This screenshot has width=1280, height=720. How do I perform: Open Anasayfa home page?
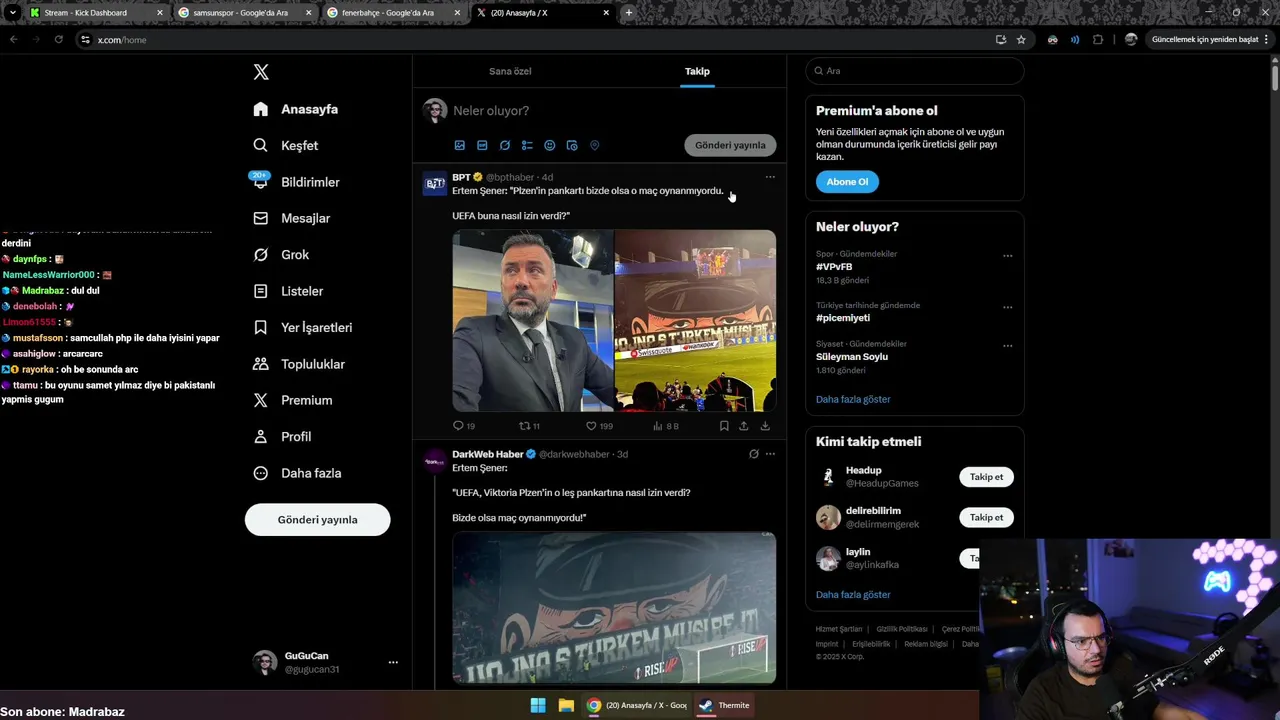point(295,109)
